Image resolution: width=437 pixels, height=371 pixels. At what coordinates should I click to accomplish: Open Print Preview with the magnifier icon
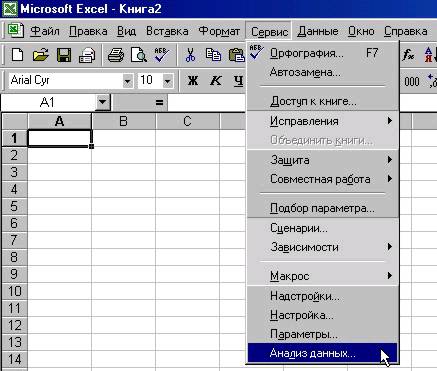[x=139, y=55]
